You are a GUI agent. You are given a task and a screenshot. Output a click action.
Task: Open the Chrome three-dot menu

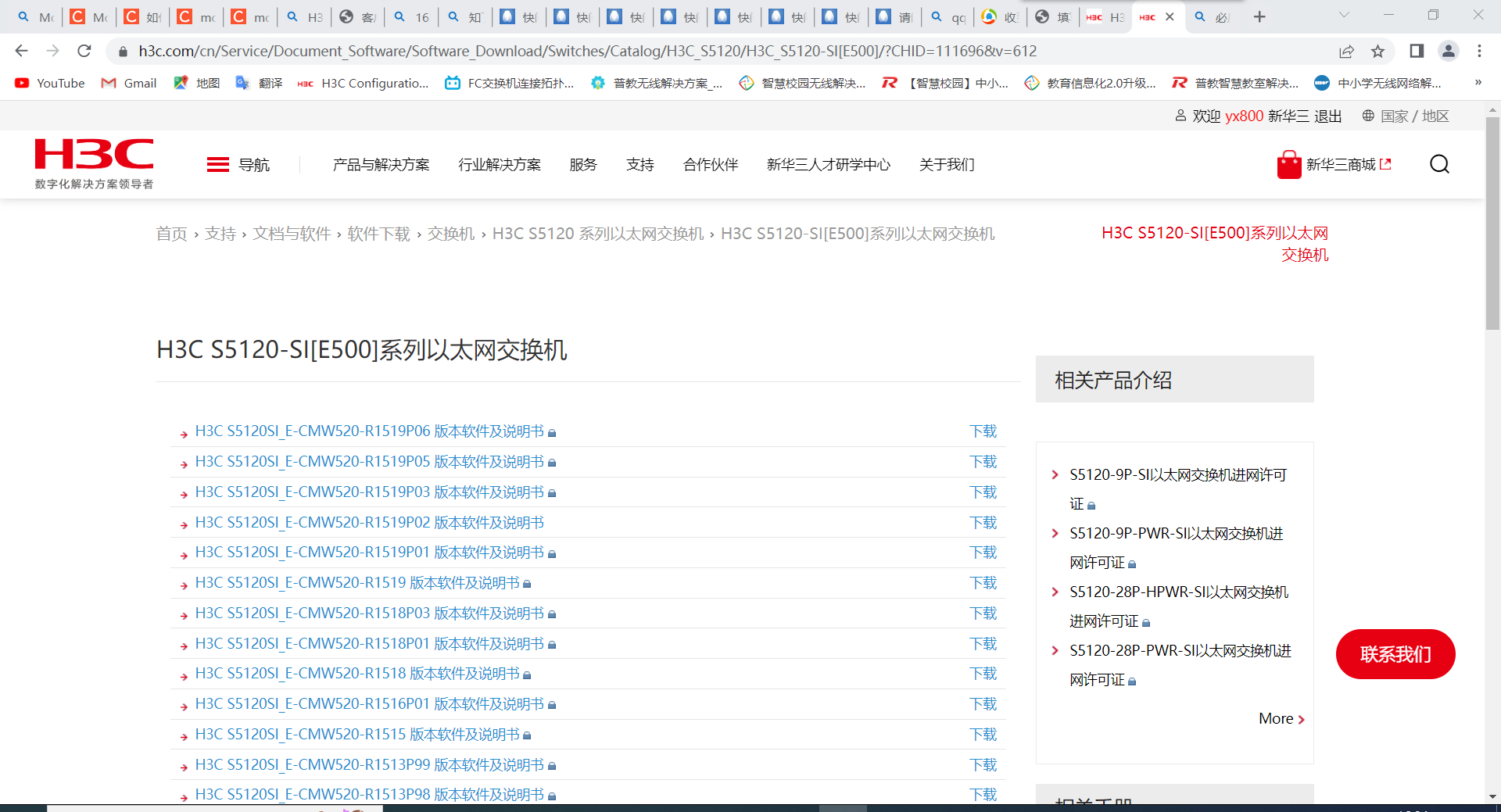(1479, 51)
